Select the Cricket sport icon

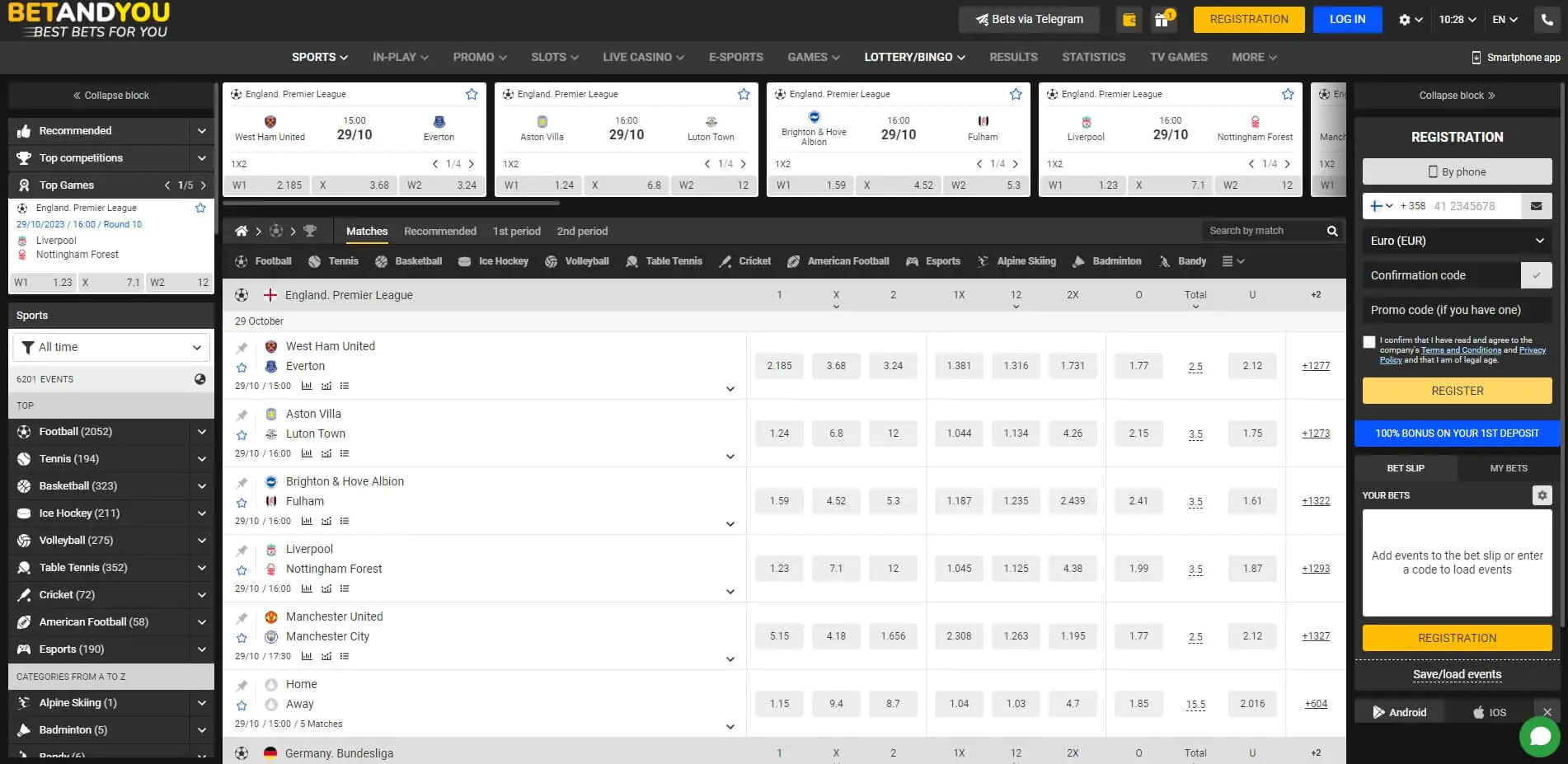click(726, 261)
